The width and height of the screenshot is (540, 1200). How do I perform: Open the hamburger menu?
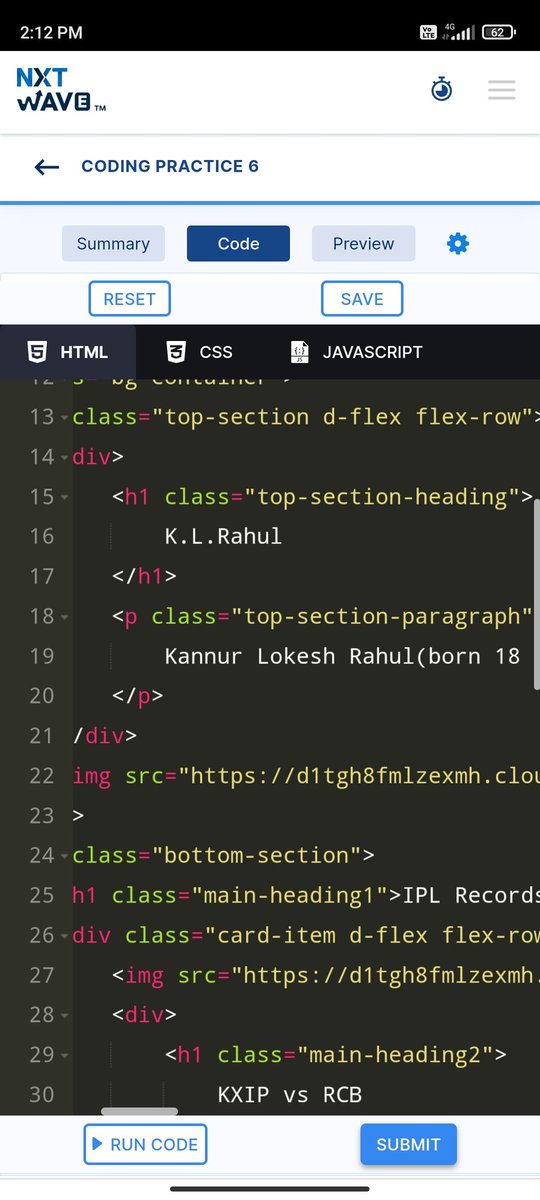click(501, 90)
